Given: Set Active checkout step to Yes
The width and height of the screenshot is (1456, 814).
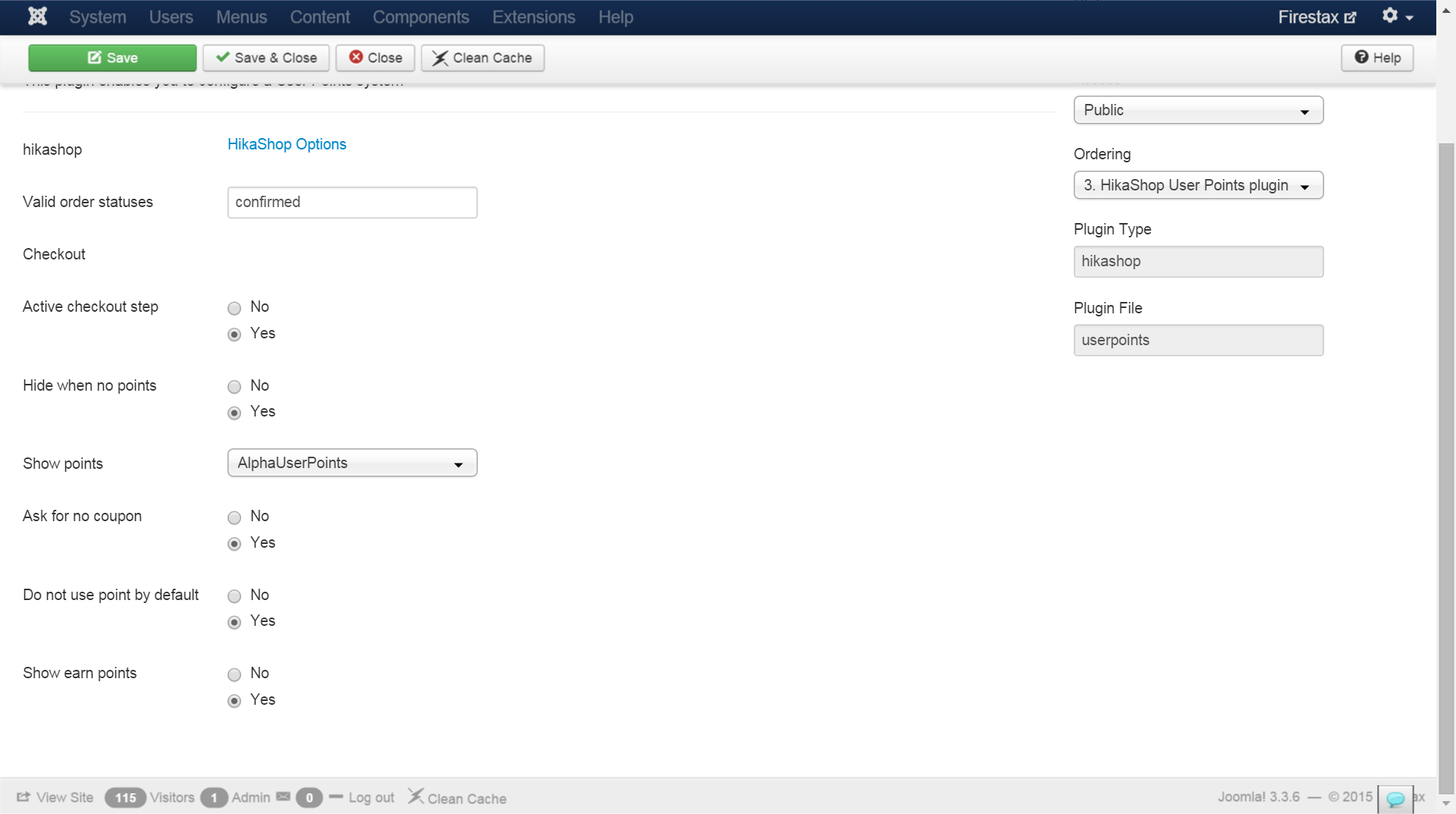Looking at the screenshot, I should (234, 335).
